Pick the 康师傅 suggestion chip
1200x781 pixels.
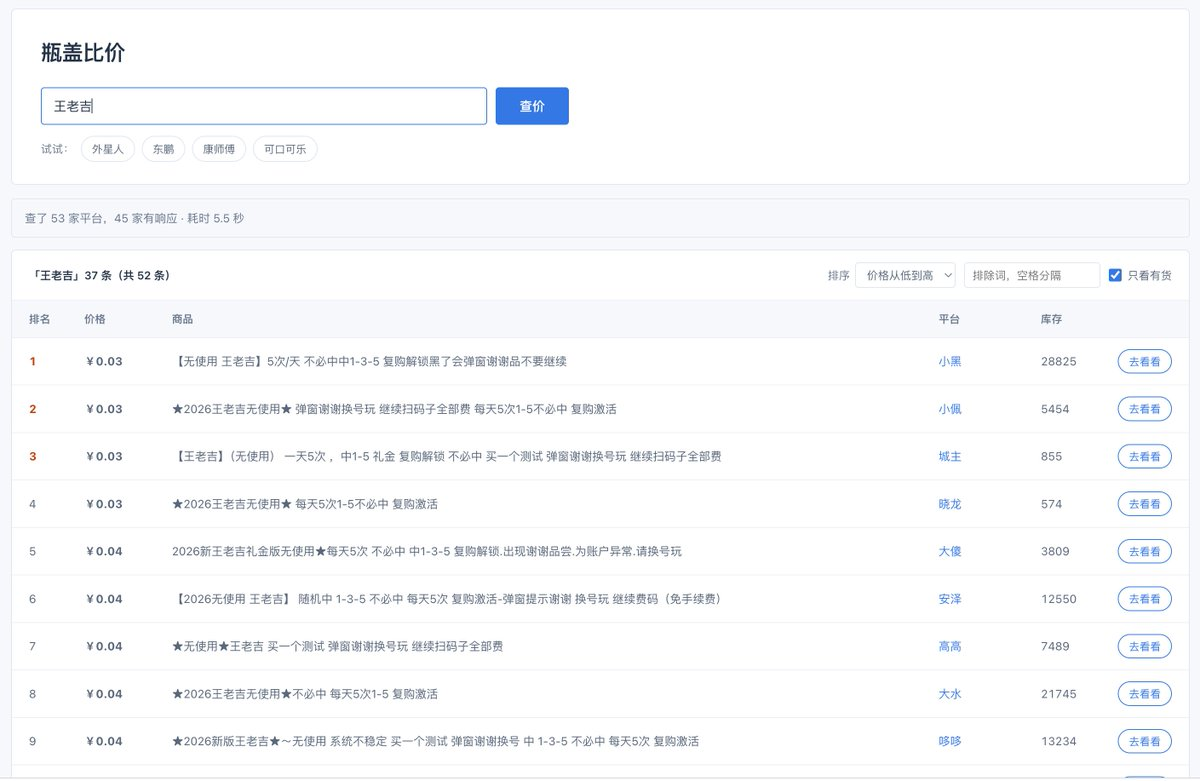219,149
